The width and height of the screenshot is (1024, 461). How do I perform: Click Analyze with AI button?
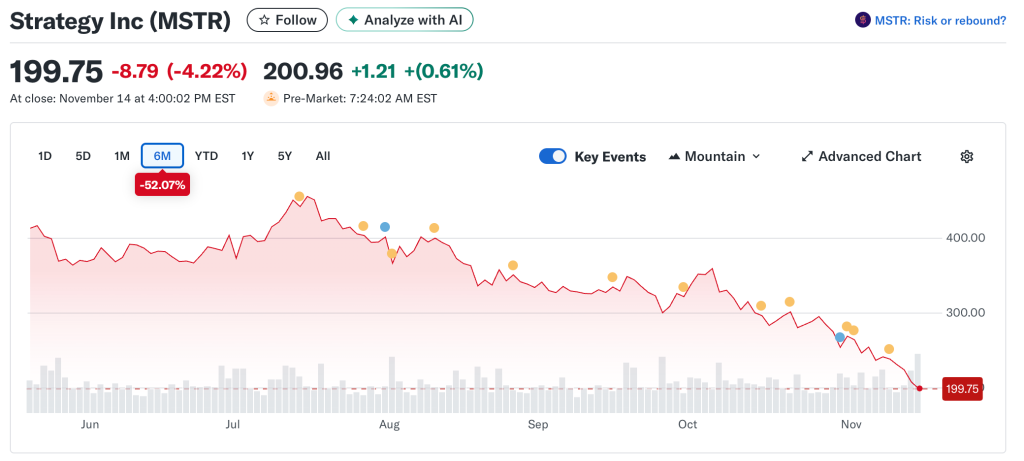click(404, 20)
